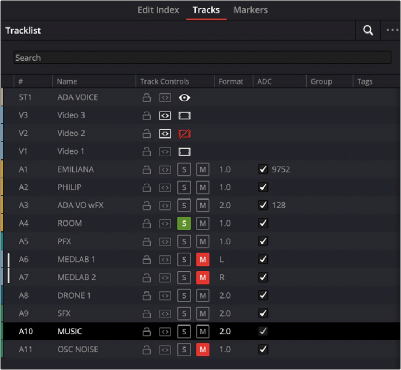Enable the disabled Video 2 track icon
Image resolution: width=401 pixels, height=370 pixels.
pyautogui.click(x=184, y=134)
